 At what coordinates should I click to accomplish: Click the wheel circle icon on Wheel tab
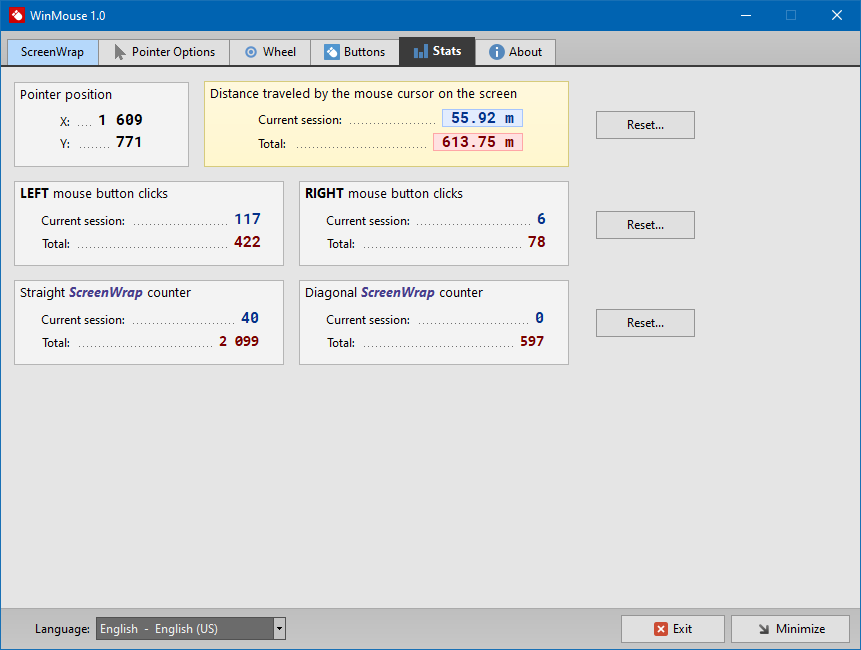tap(250, 52)
